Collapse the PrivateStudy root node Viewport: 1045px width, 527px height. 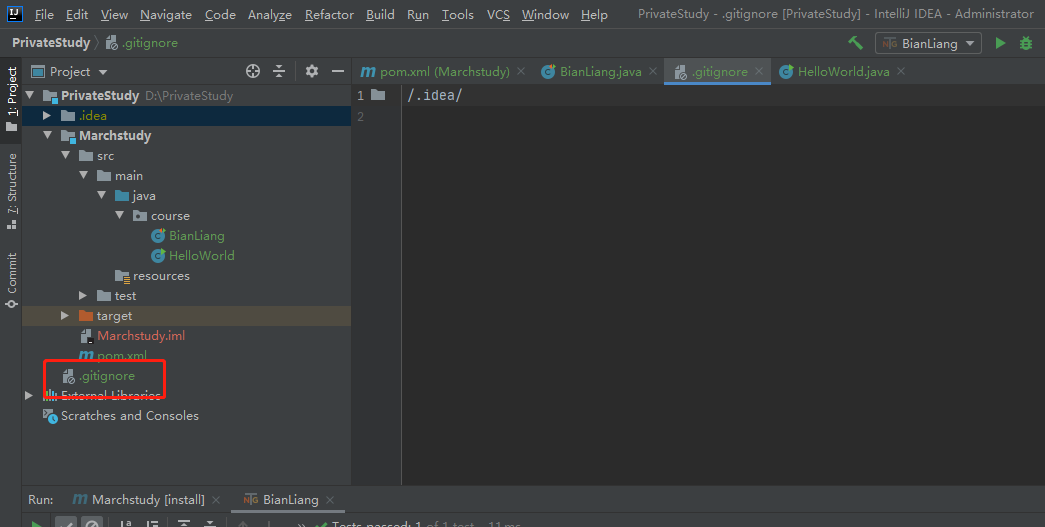(x=29, y=95)
